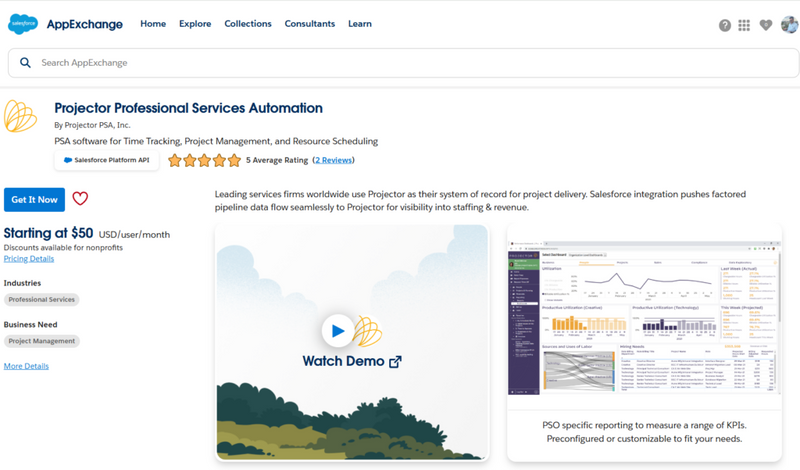The width and height of the screenshot is (800, 470).
Task: Click the Get It Now button
Action: (34, 200)
